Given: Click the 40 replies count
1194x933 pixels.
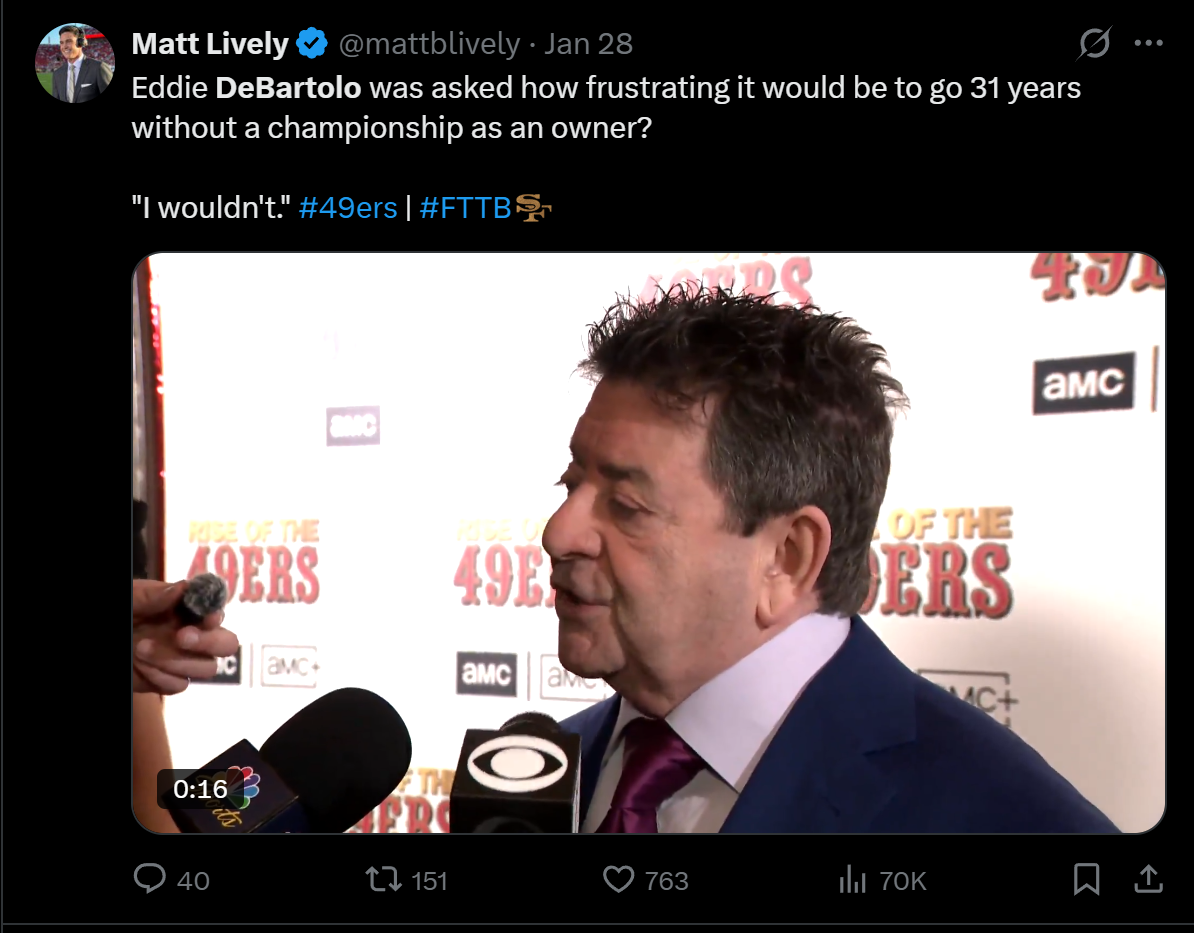Looking at the screenshot, I should 193,880.
